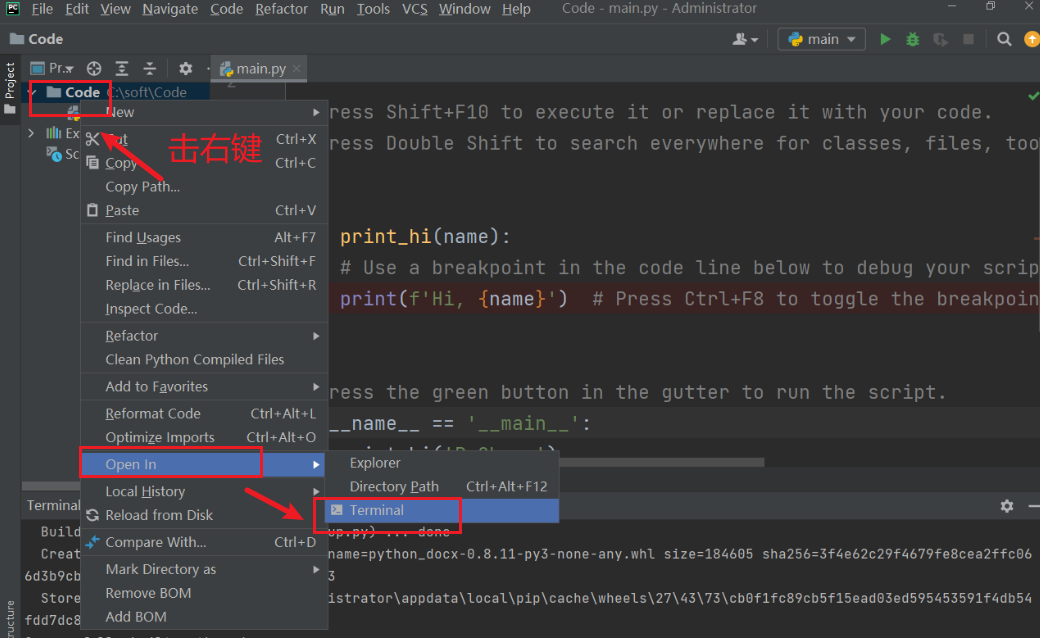Open the Project view selector dropdown
Viewport: 1040px width, 638px height.
52,68
